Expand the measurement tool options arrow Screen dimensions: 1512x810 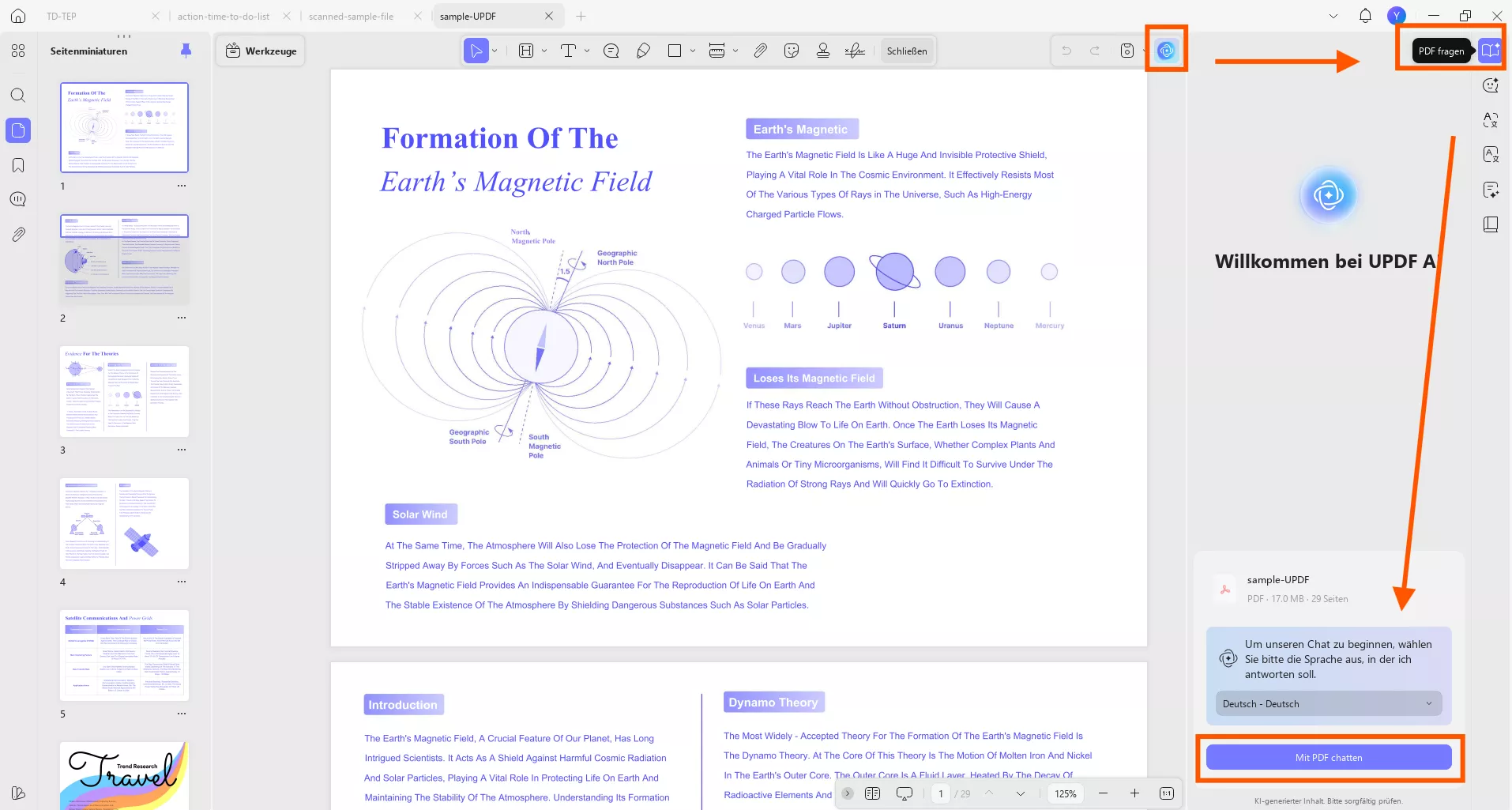click(735, 51)
